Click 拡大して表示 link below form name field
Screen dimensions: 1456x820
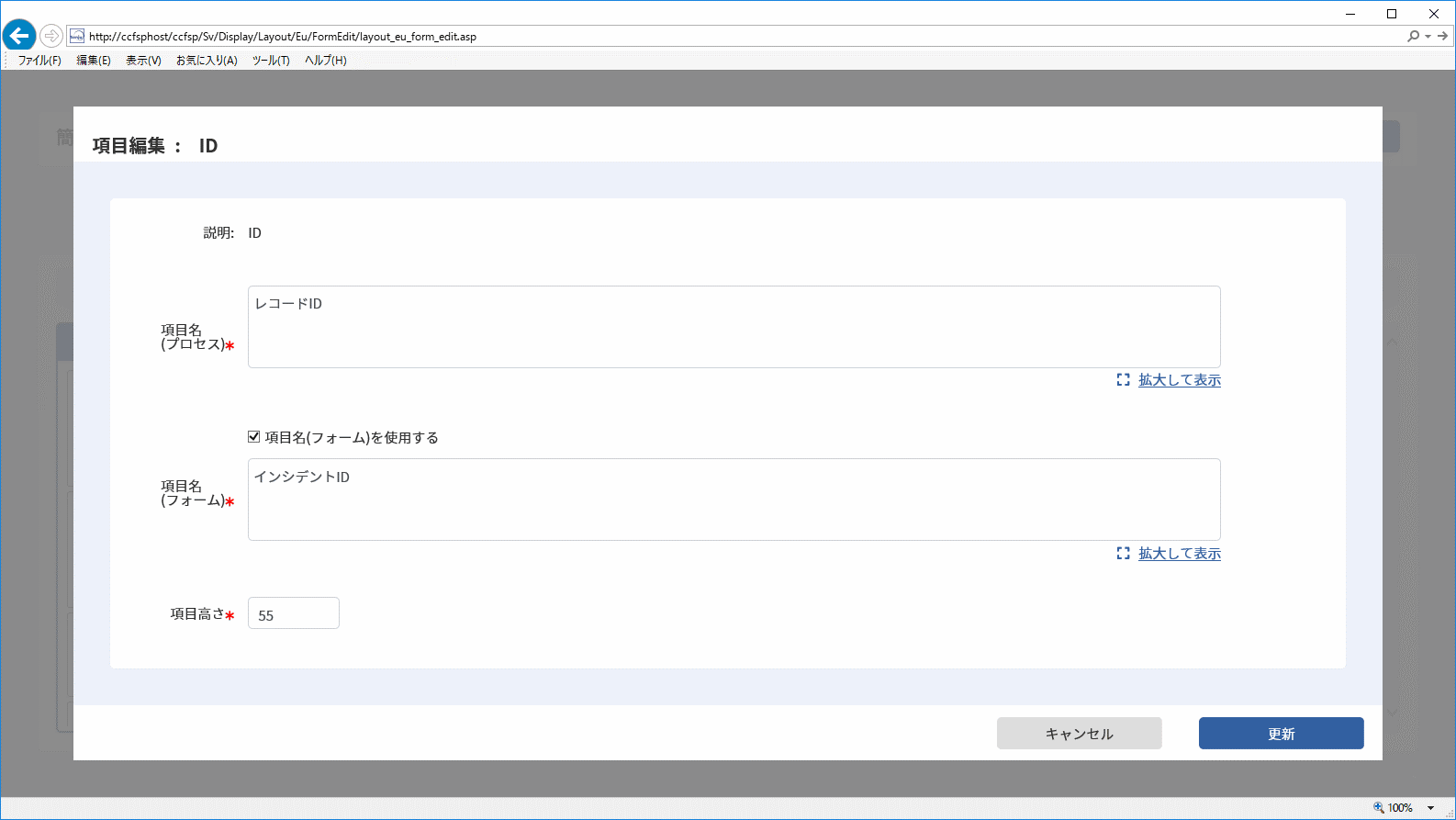click(x=1180, y=553)
